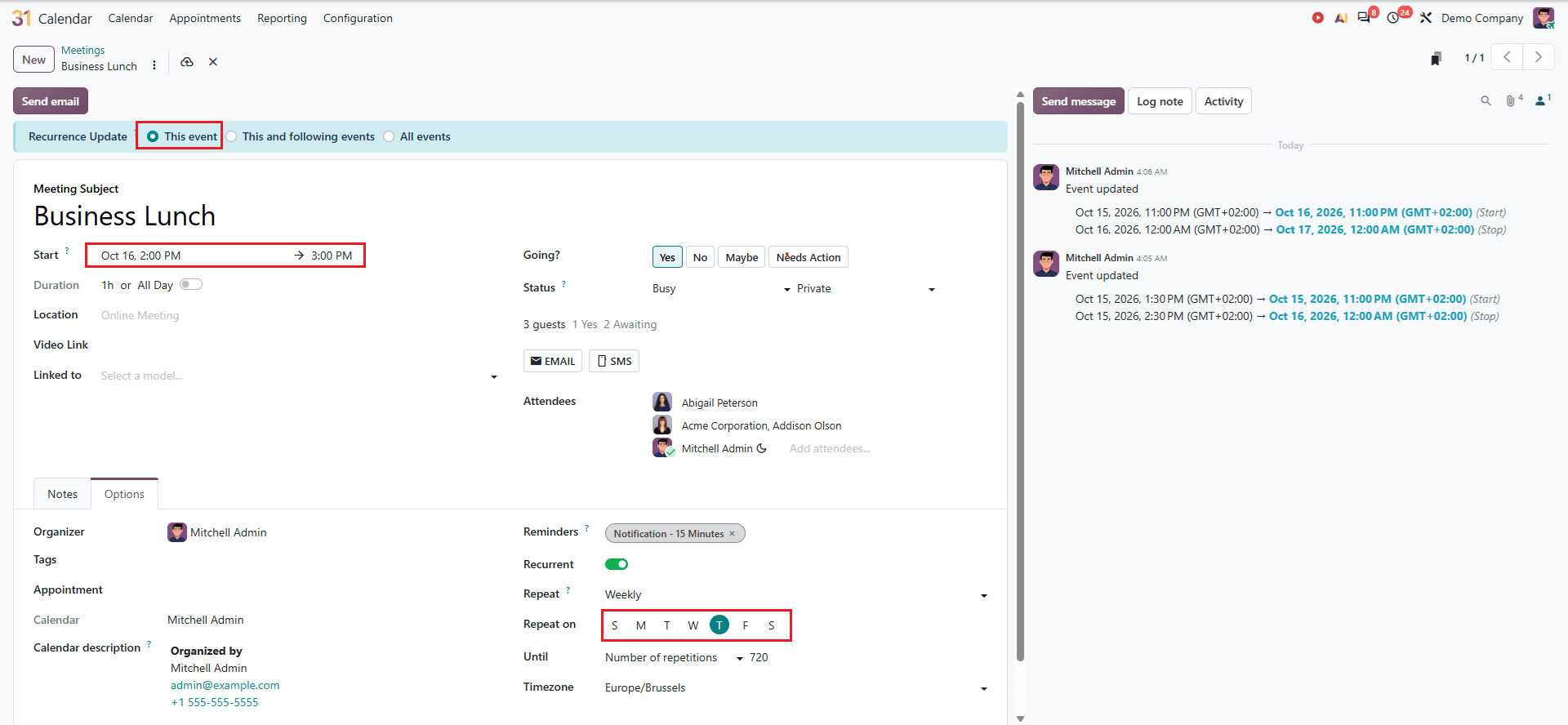Click the bookmark icon near the pager

1436,58
